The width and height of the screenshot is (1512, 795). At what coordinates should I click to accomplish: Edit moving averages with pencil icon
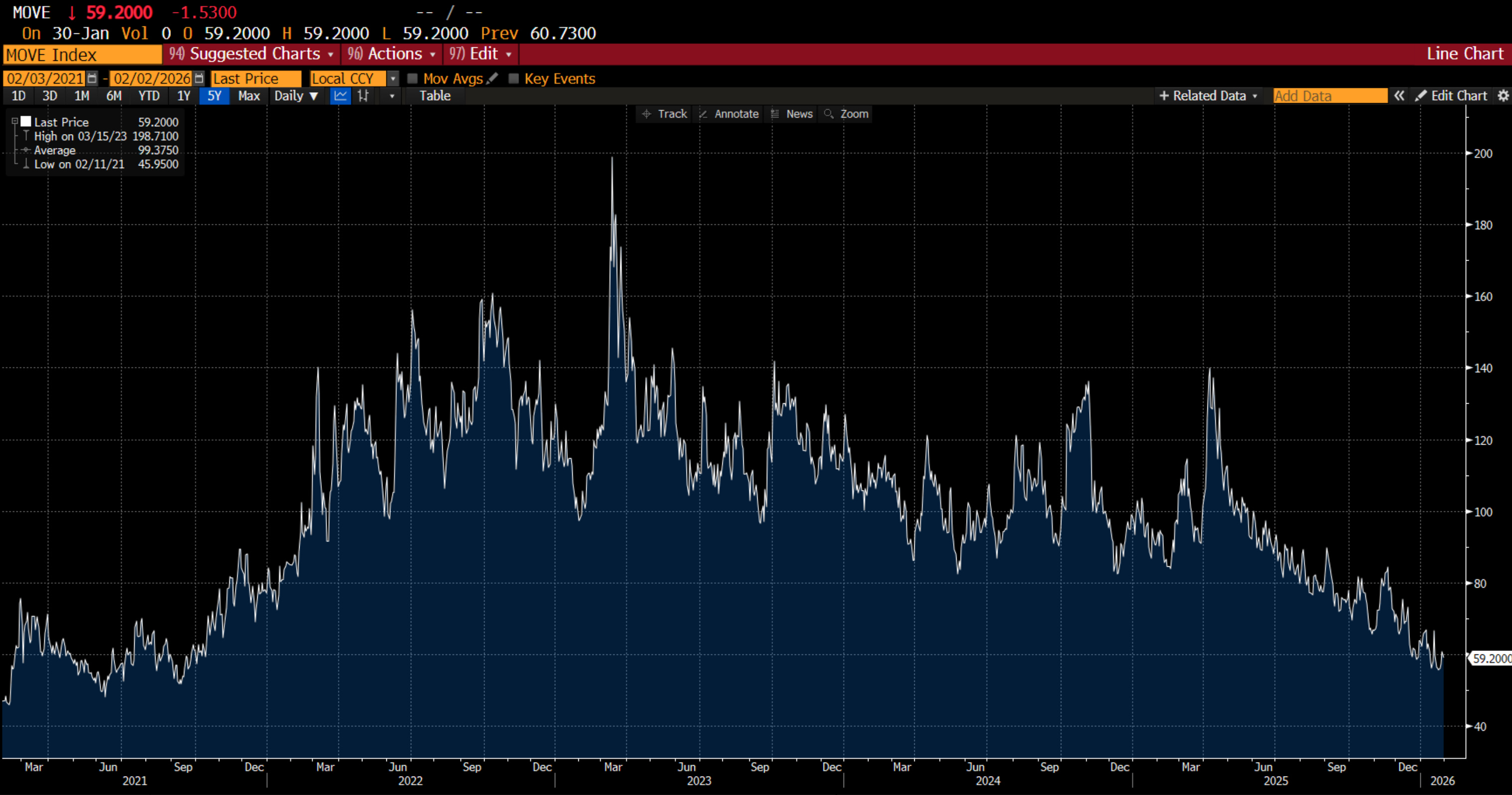pos(493,78)
